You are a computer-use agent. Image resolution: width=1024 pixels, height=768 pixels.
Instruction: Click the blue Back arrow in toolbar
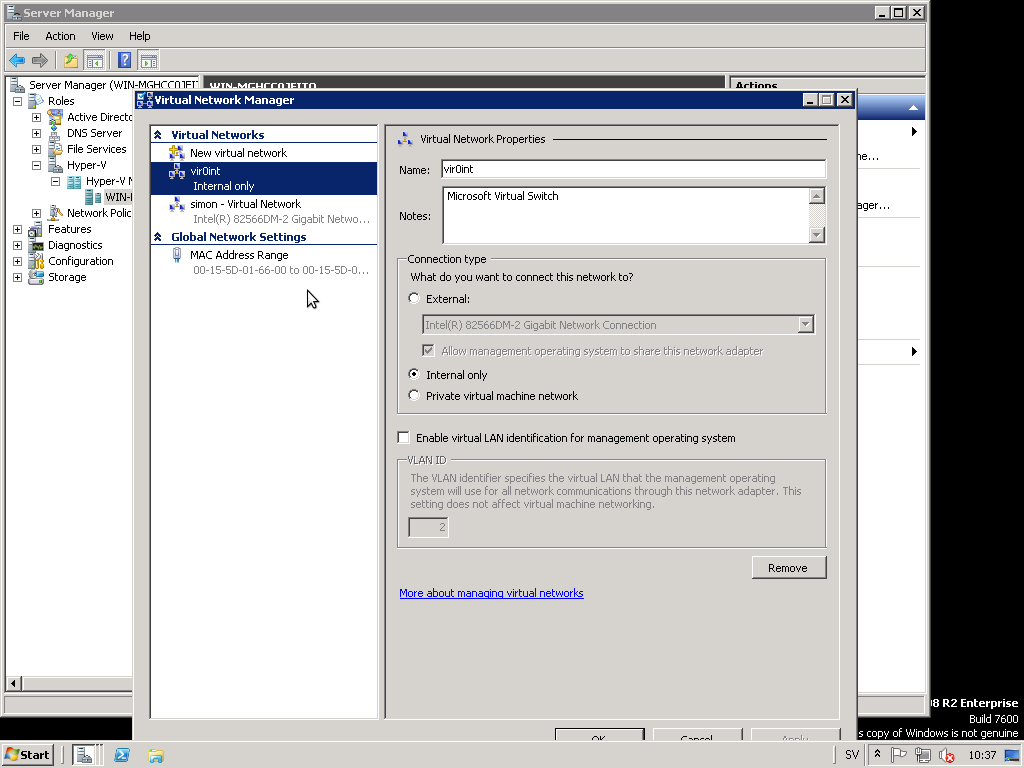pyautogui.click(x=17, y=60)
